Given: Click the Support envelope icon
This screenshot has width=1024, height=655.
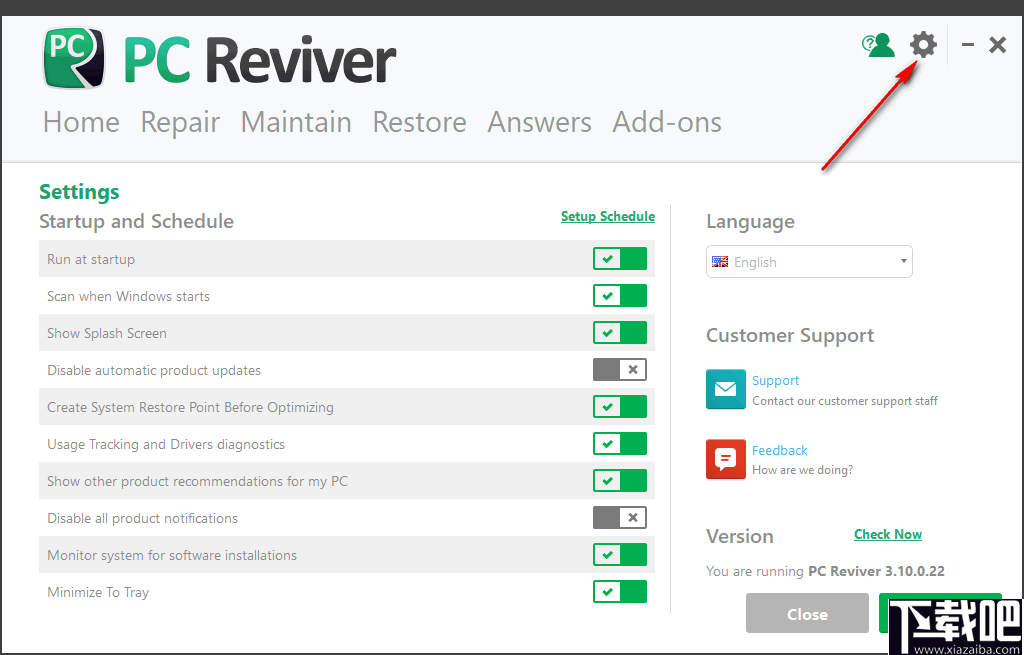Looking at the screenshot, I should click(x=726, y=389).
